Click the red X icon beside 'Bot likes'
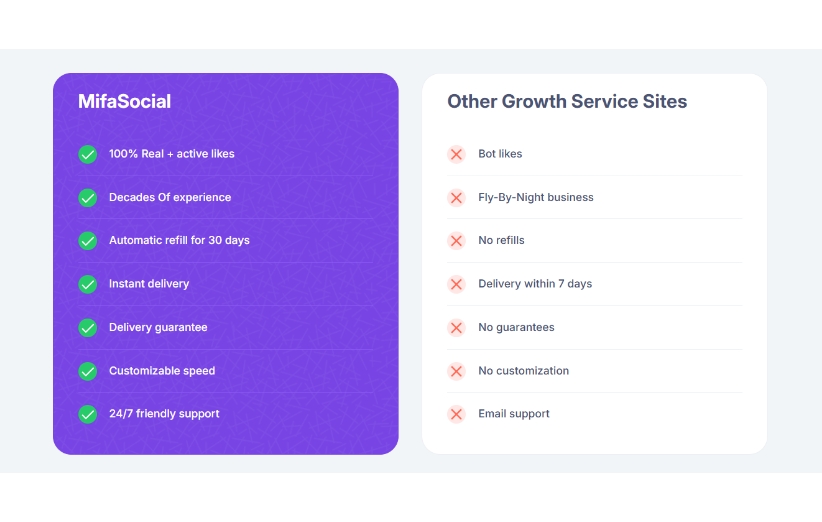The width and height of the screenshot is (822, 522). point(456,154)
